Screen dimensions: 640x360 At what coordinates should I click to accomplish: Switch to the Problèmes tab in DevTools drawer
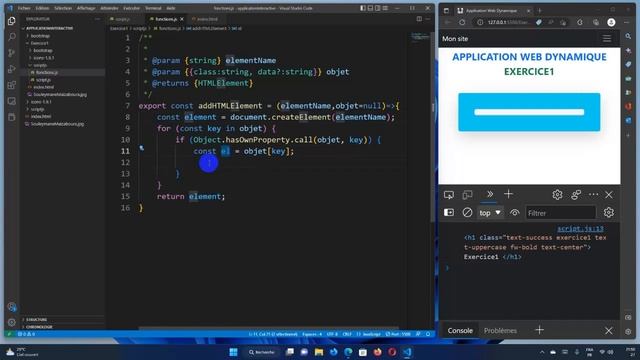pyautogui.click(x=500, y=331)
